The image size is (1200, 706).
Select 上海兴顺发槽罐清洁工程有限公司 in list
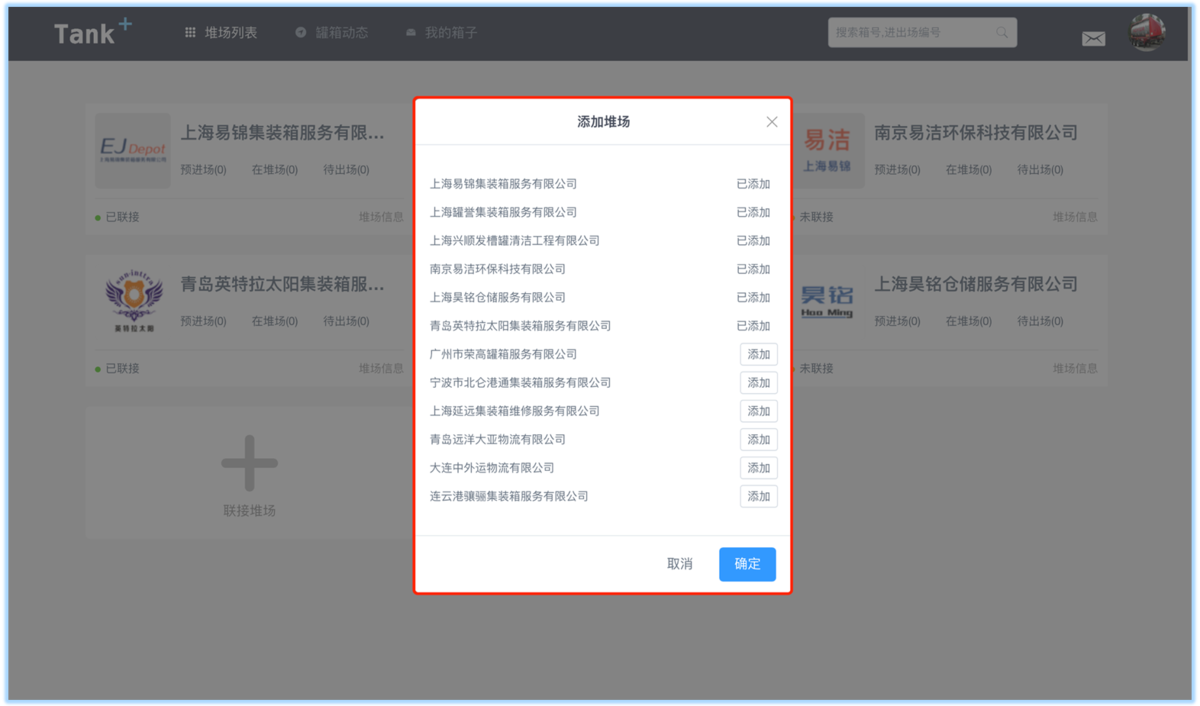[515, 241]
